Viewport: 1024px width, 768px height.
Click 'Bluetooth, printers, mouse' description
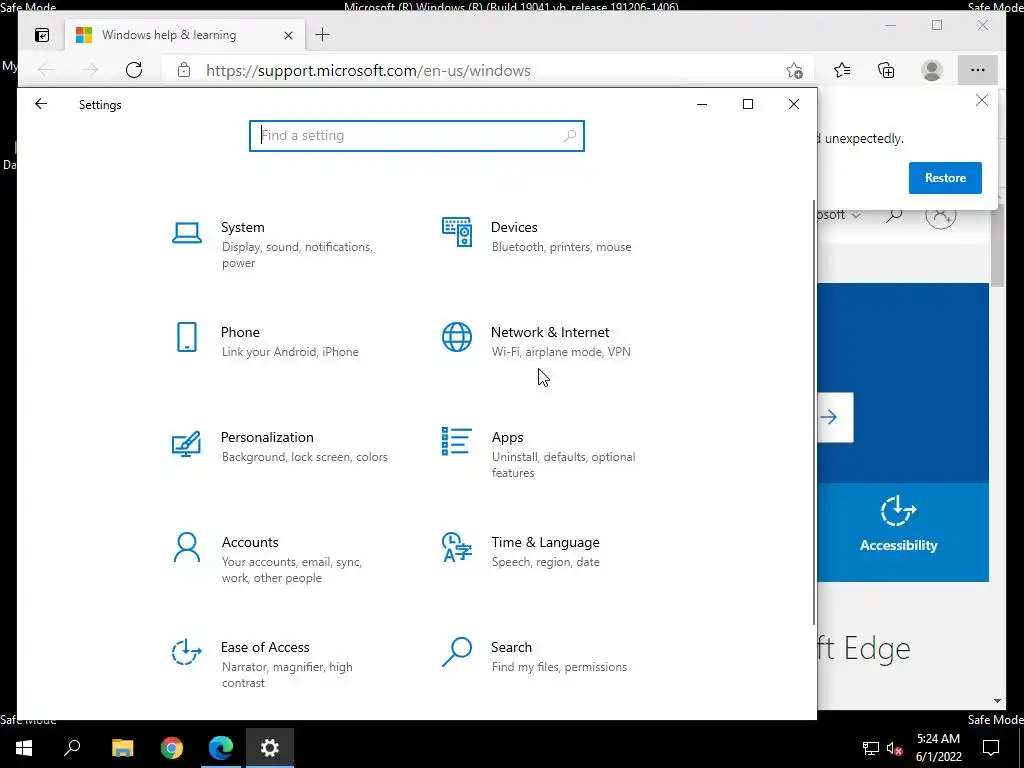pyautogui.click(x=562, y=247)
